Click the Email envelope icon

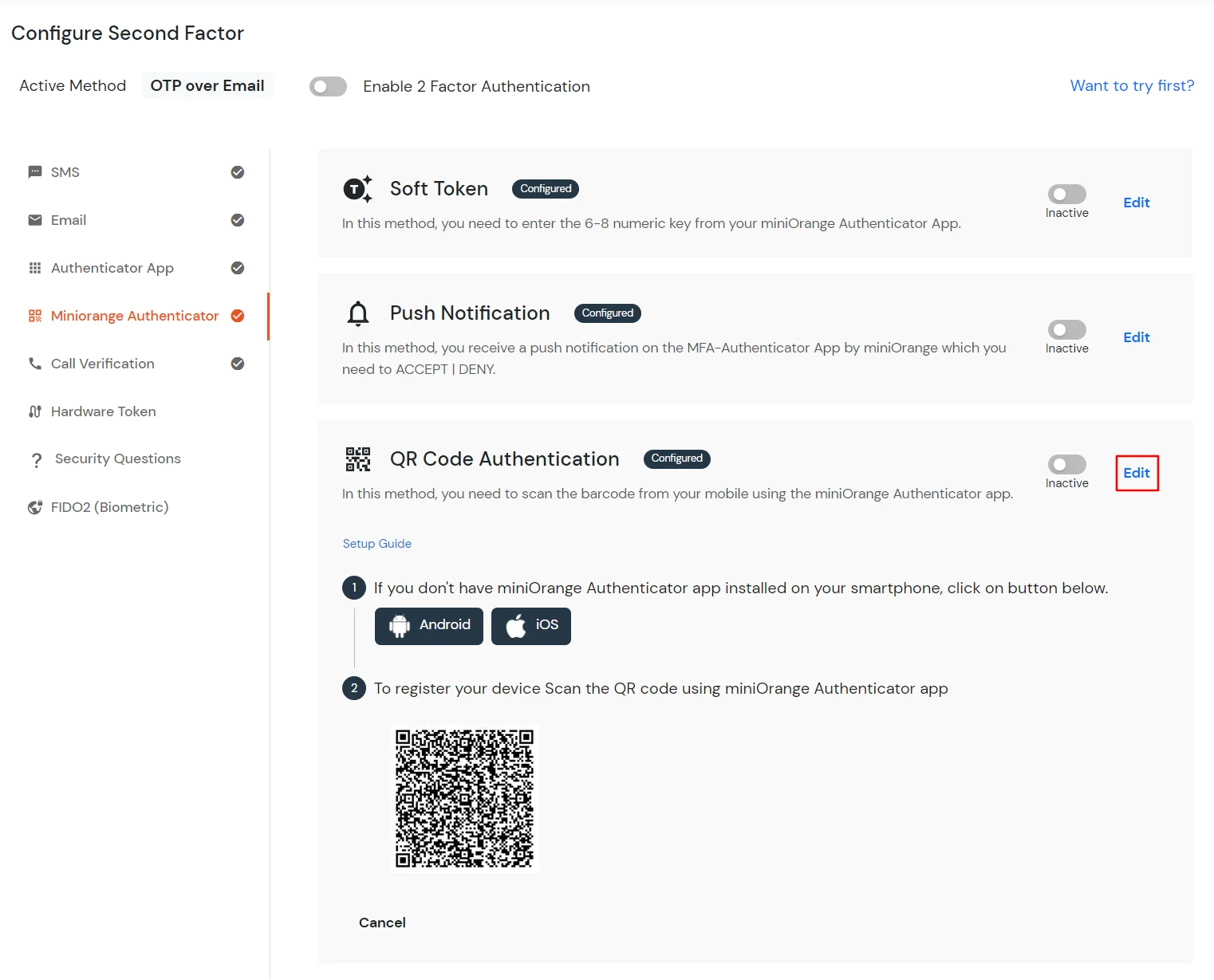[34, 220]
